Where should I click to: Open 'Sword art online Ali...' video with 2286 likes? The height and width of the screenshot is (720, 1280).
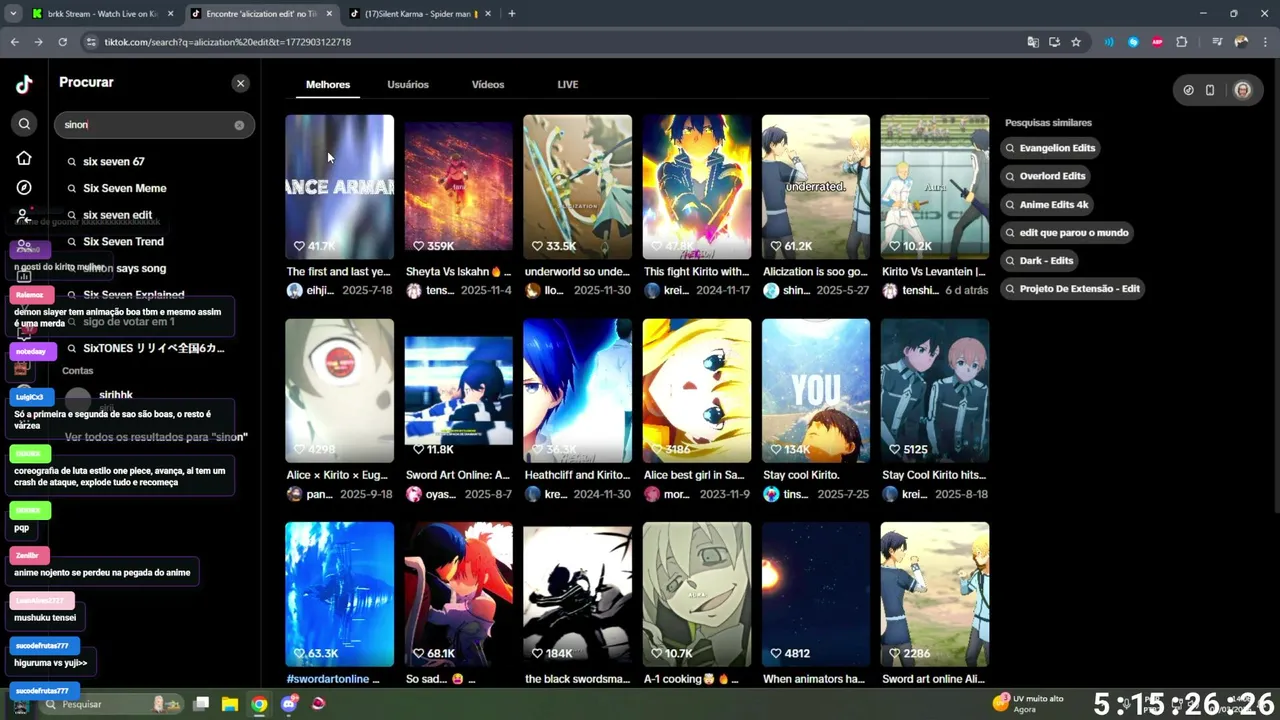[x=934, y=594]
